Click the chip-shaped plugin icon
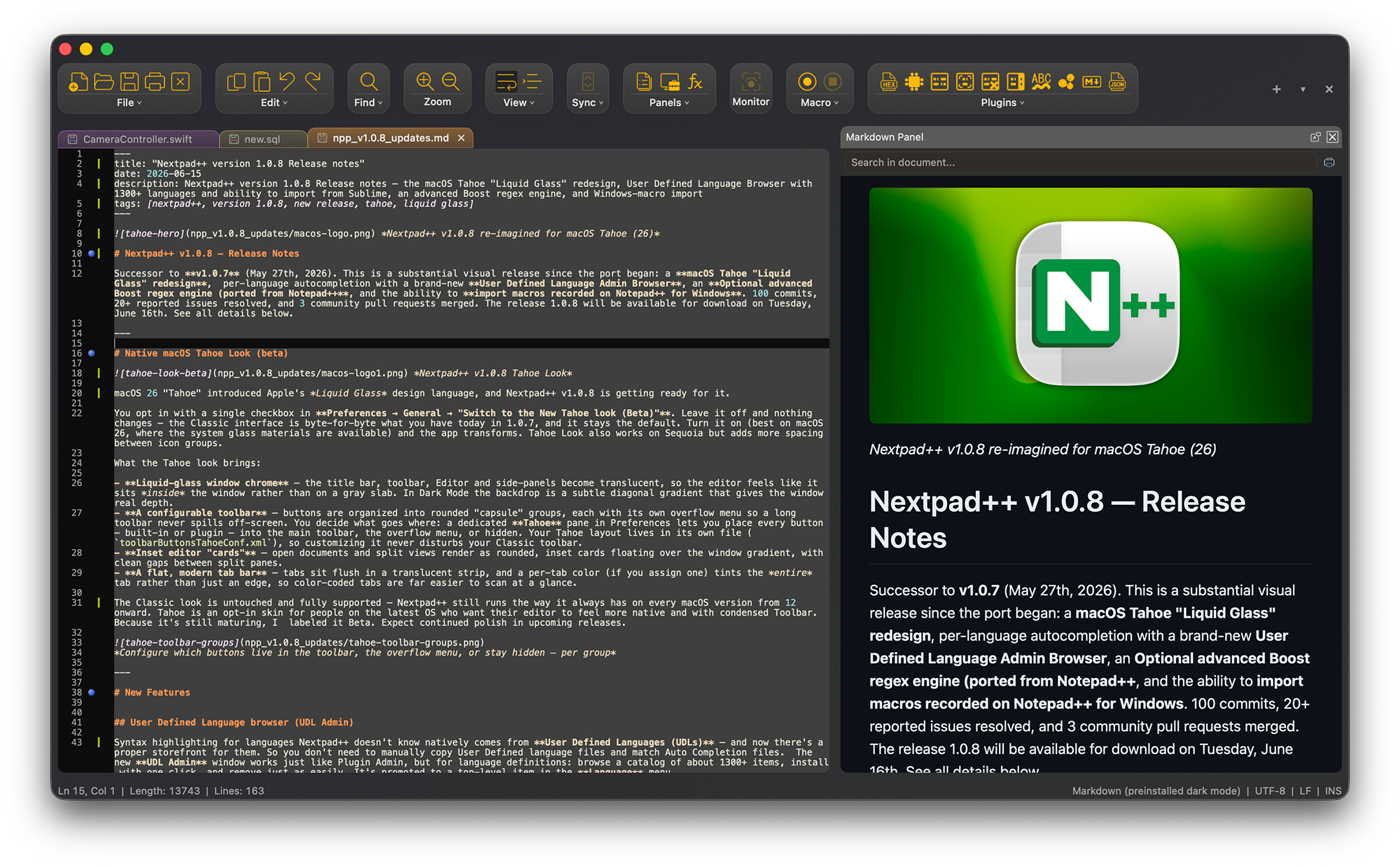This screenshot has width=1400, height=867. click(914, 82)
